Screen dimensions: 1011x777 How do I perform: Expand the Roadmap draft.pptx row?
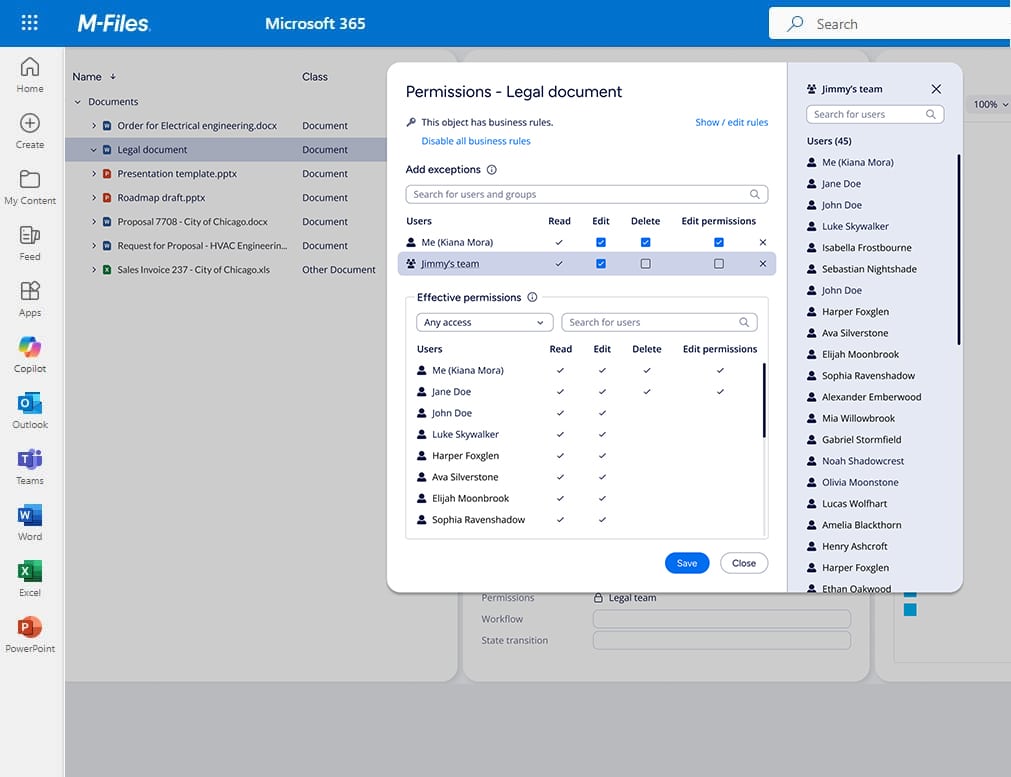94,198
